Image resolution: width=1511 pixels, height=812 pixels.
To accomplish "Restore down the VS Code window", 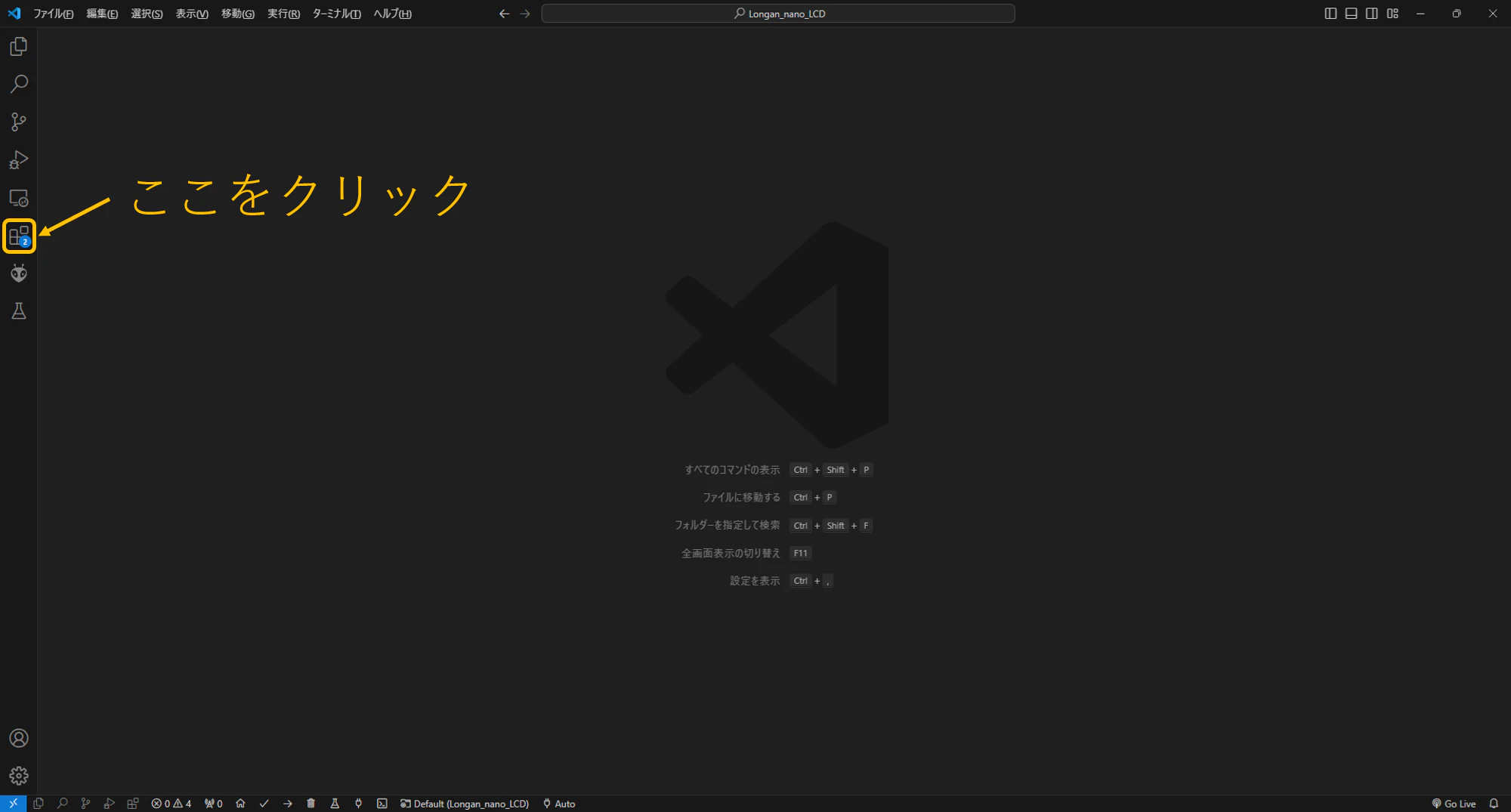I will point(1457,14).
